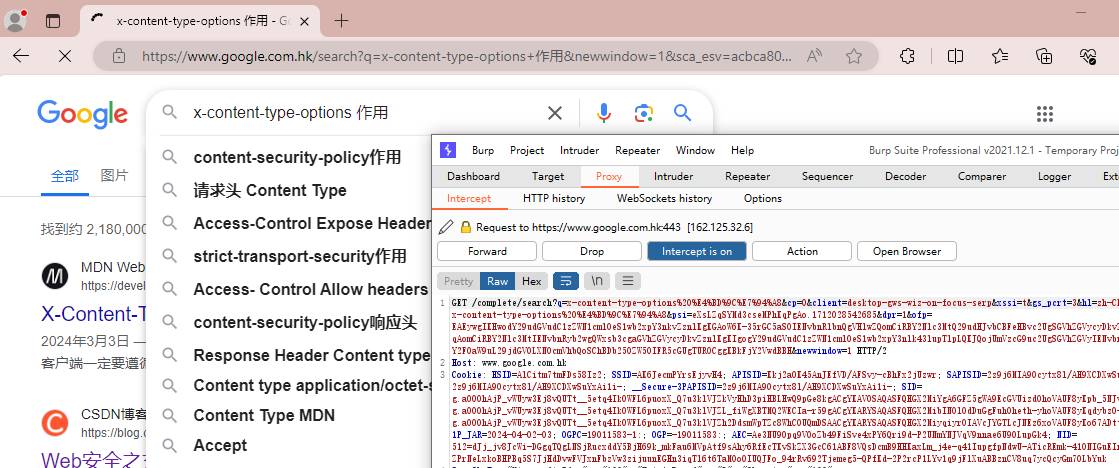Image resolution: width=1119 pixels, height=468 pixels.
Task: Open the CSDN博客 Web安全 result link
Action: [94, 459]
